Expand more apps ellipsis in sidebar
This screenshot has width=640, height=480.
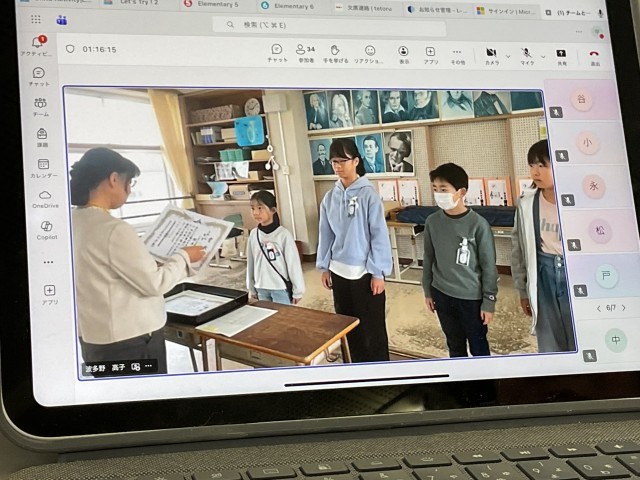click(48, 262)
